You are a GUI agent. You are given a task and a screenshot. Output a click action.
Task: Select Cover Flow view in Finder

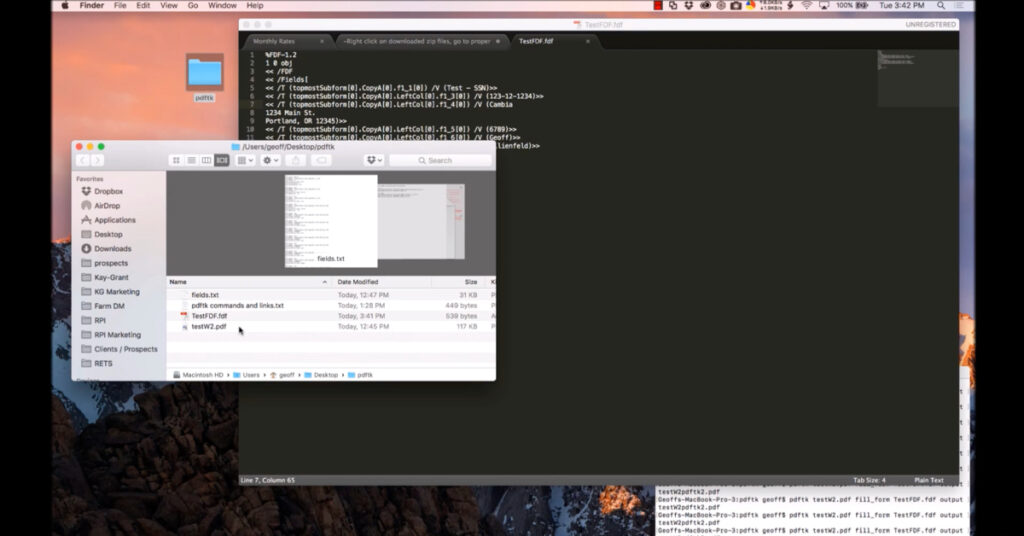[221, 160]
